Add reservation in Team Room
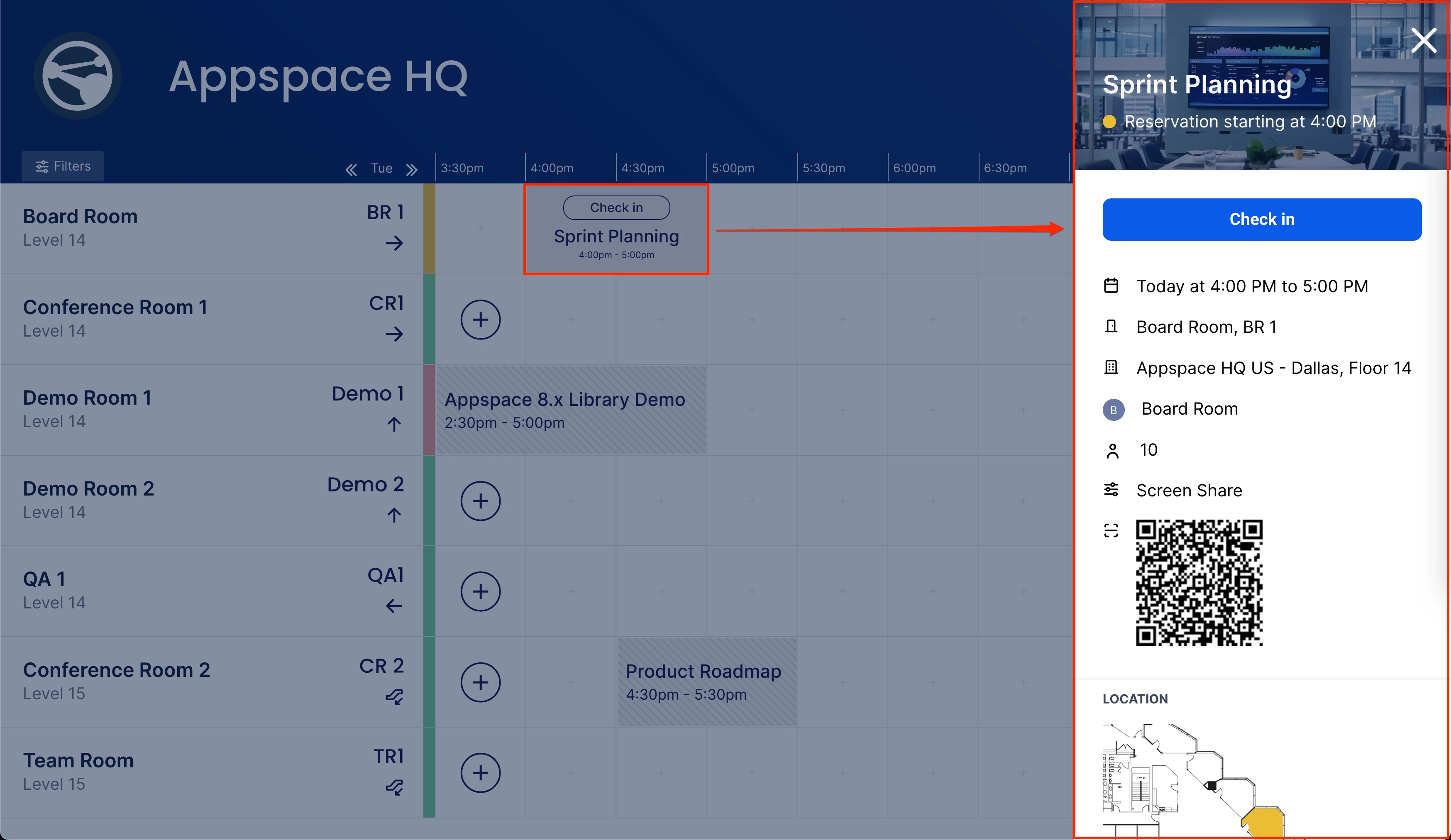Screen dimensions: 1451x840 [480, 773]
